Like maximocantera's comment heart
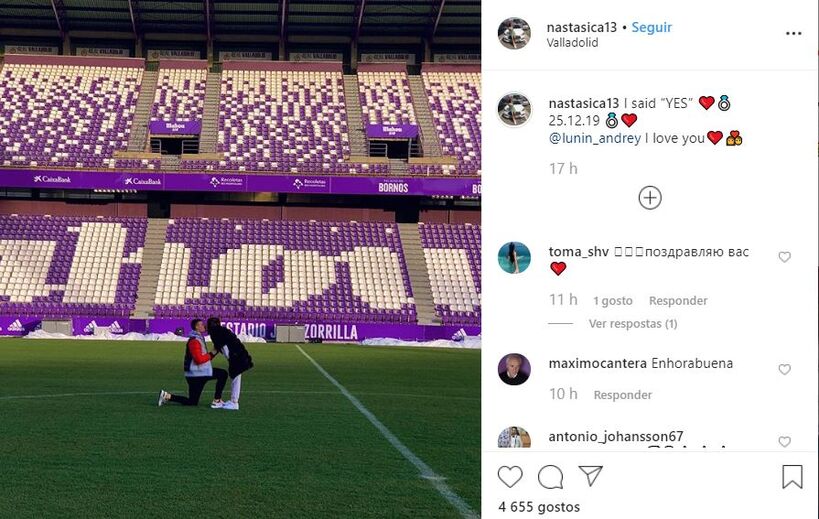The image size is (819, 519). (x=785, y=370)
